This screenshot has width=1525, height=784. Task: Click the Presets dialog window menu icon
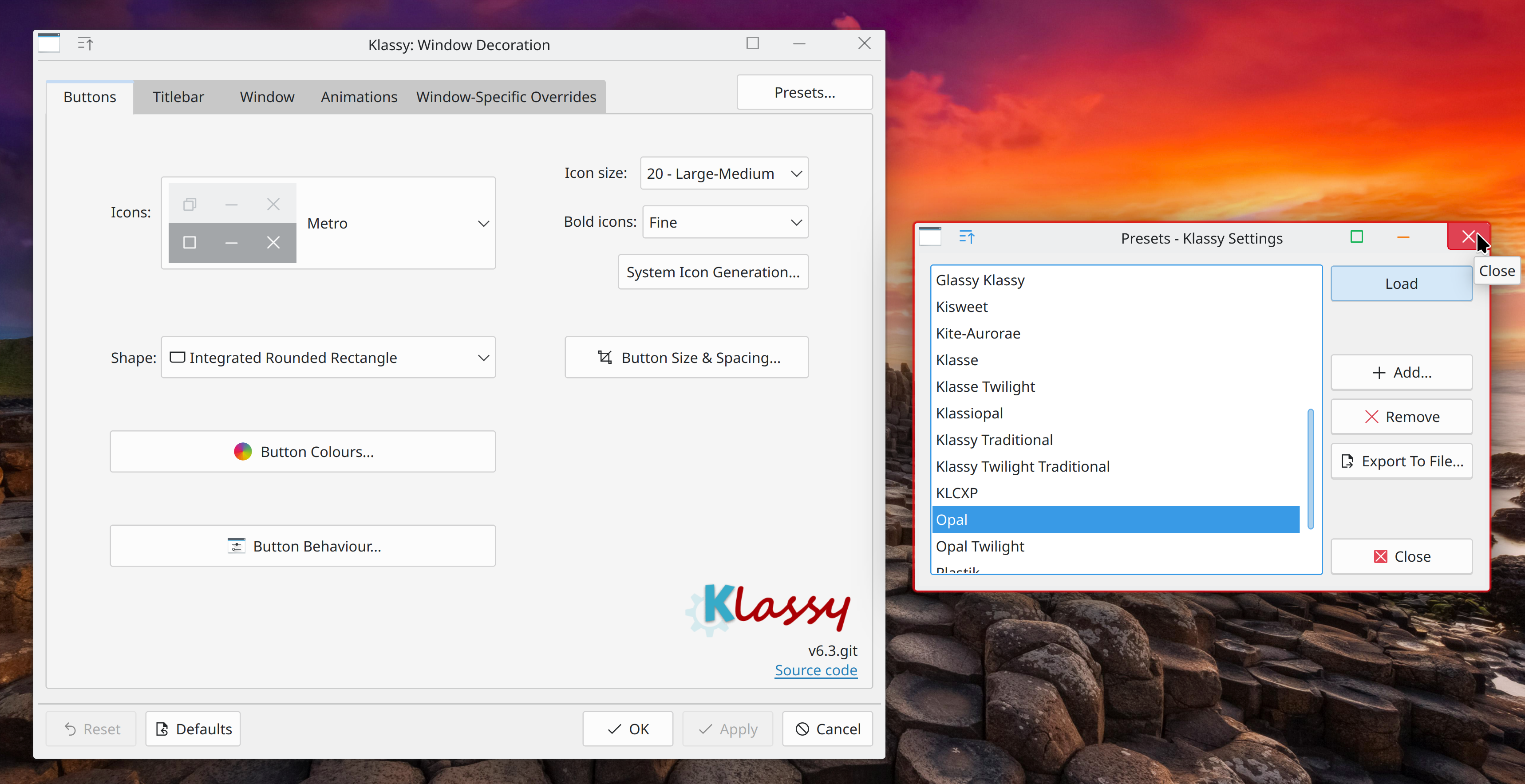[930, 236]
